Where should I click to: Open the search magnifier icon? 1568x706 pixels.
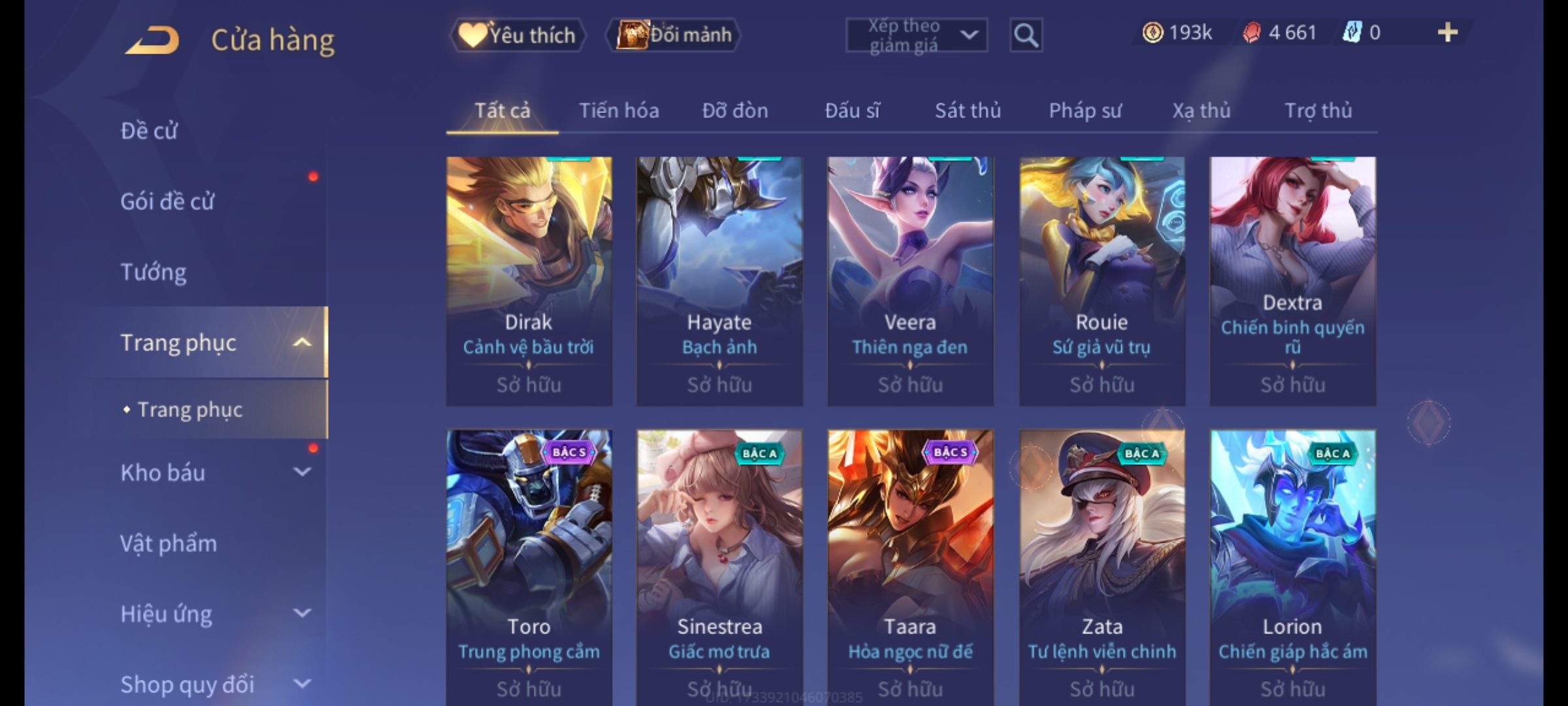coord(1026,35)
